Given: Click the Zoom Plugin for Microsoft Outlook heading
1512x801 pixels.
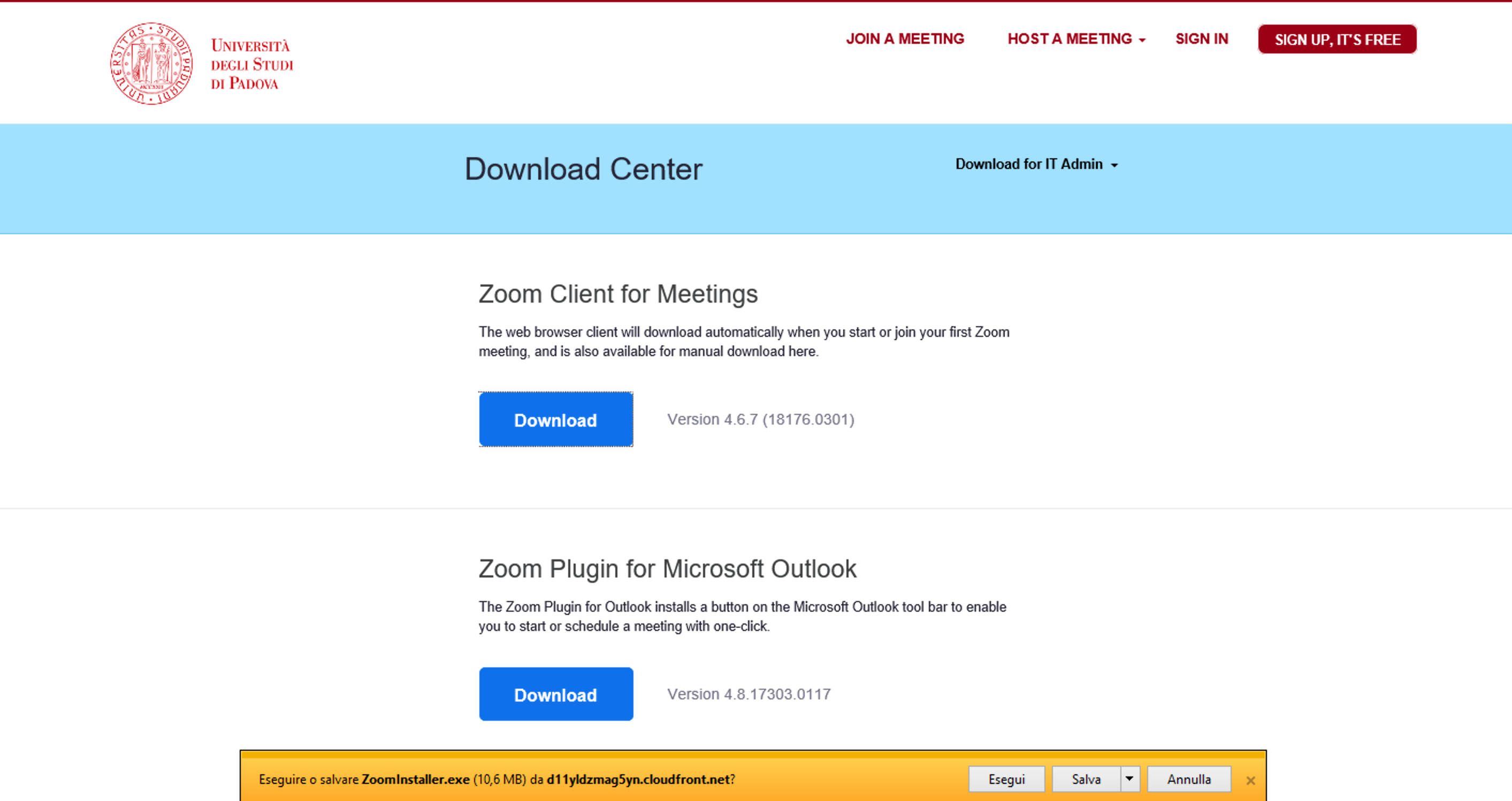Looking at the screenshot, I should click(667, 568).
